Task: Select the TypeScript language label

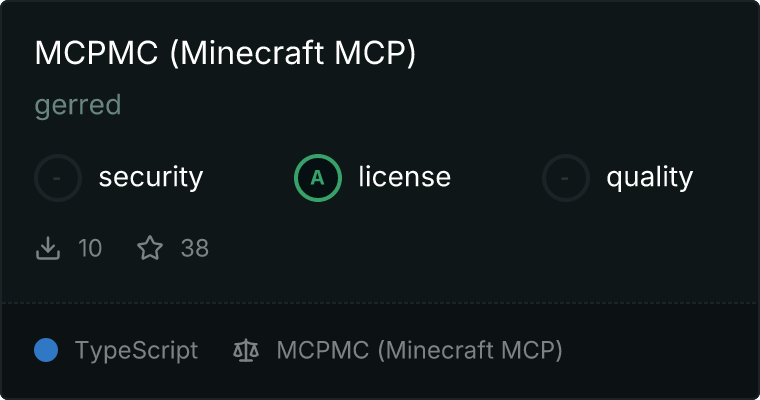Action: 136,351
